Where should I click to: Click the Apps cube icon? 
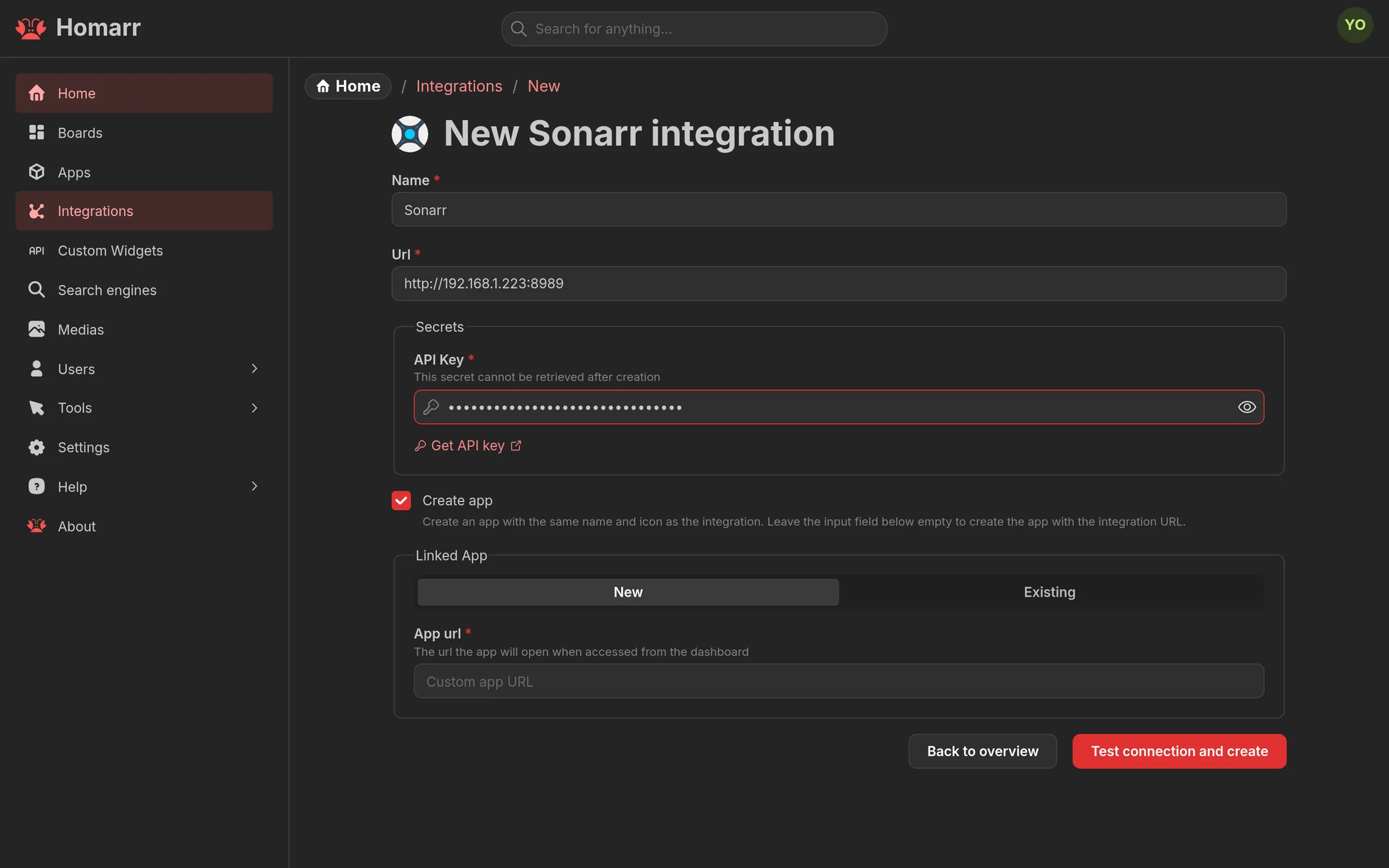tap(37, 172)
